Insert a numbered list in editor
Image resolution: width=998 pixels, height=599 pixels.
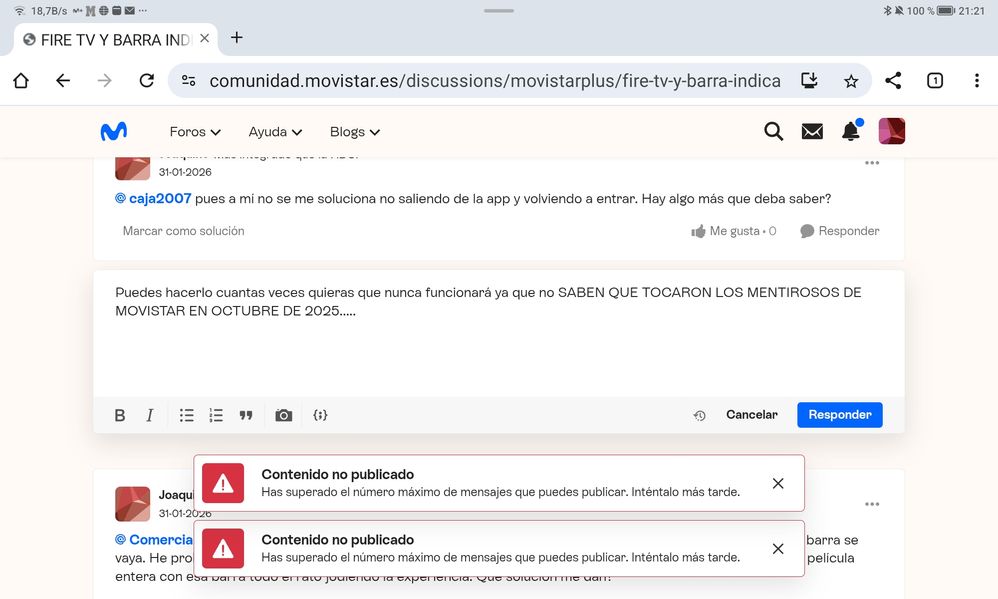pyautogui.click(x=216, y=415)
